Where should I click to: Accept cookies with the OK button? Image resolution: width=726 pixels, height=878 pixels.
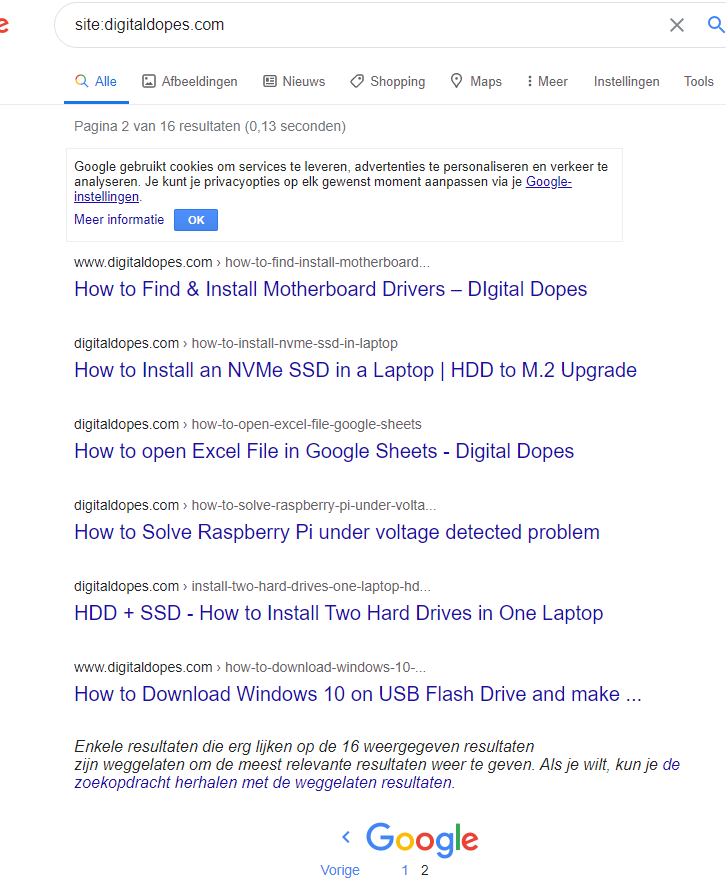(196, 220)
